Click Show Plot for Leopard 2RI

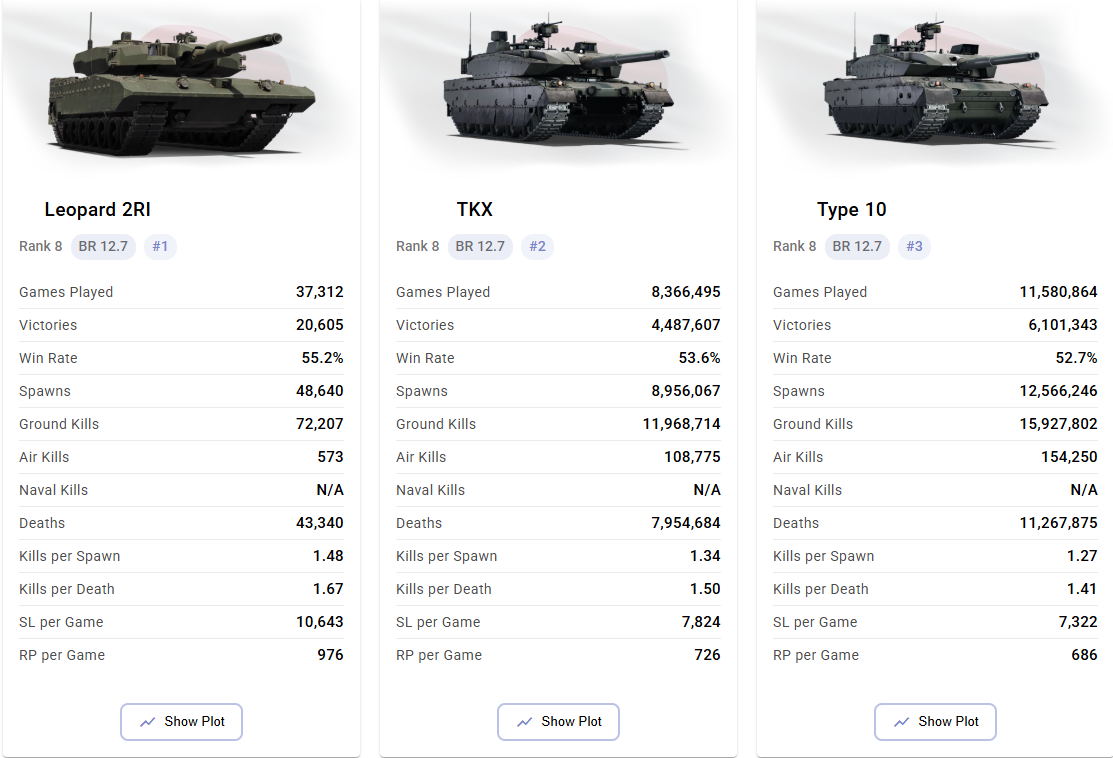pyautogui.click(x=181, y=722)
